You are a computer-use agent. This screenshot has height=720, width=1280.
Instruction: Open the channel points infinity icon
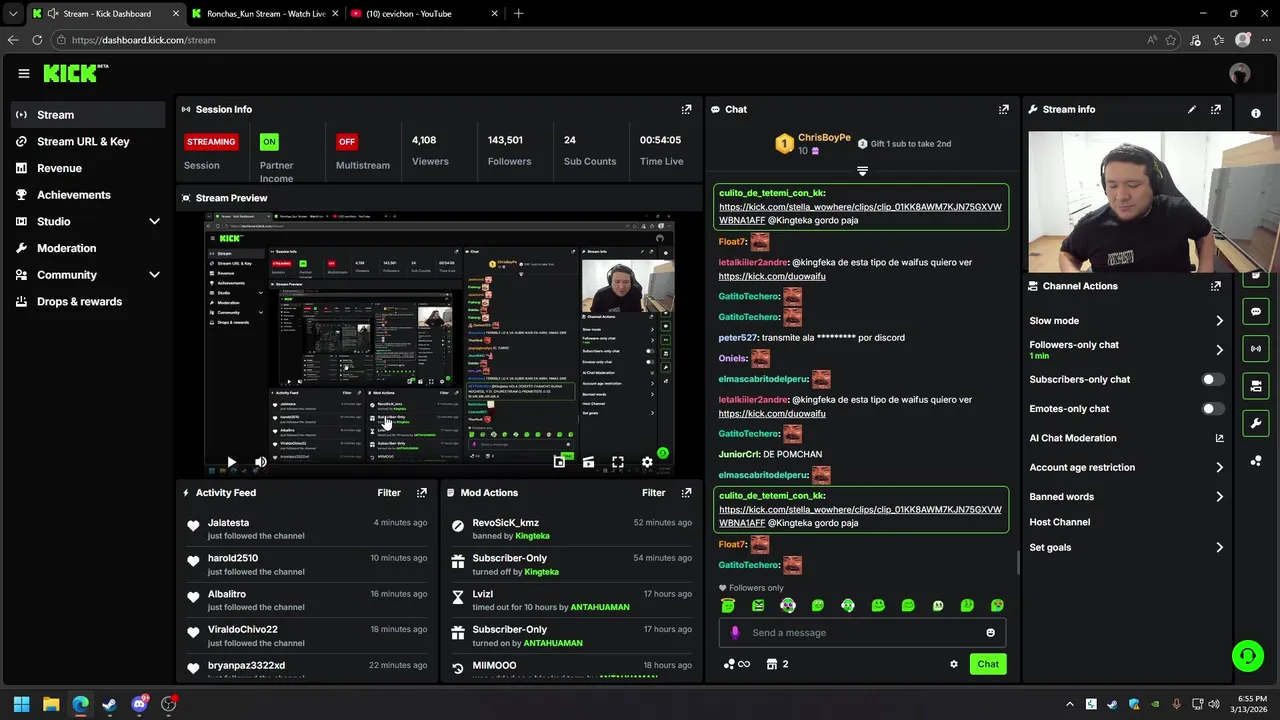pyautogui.click(x=736, y=664)
